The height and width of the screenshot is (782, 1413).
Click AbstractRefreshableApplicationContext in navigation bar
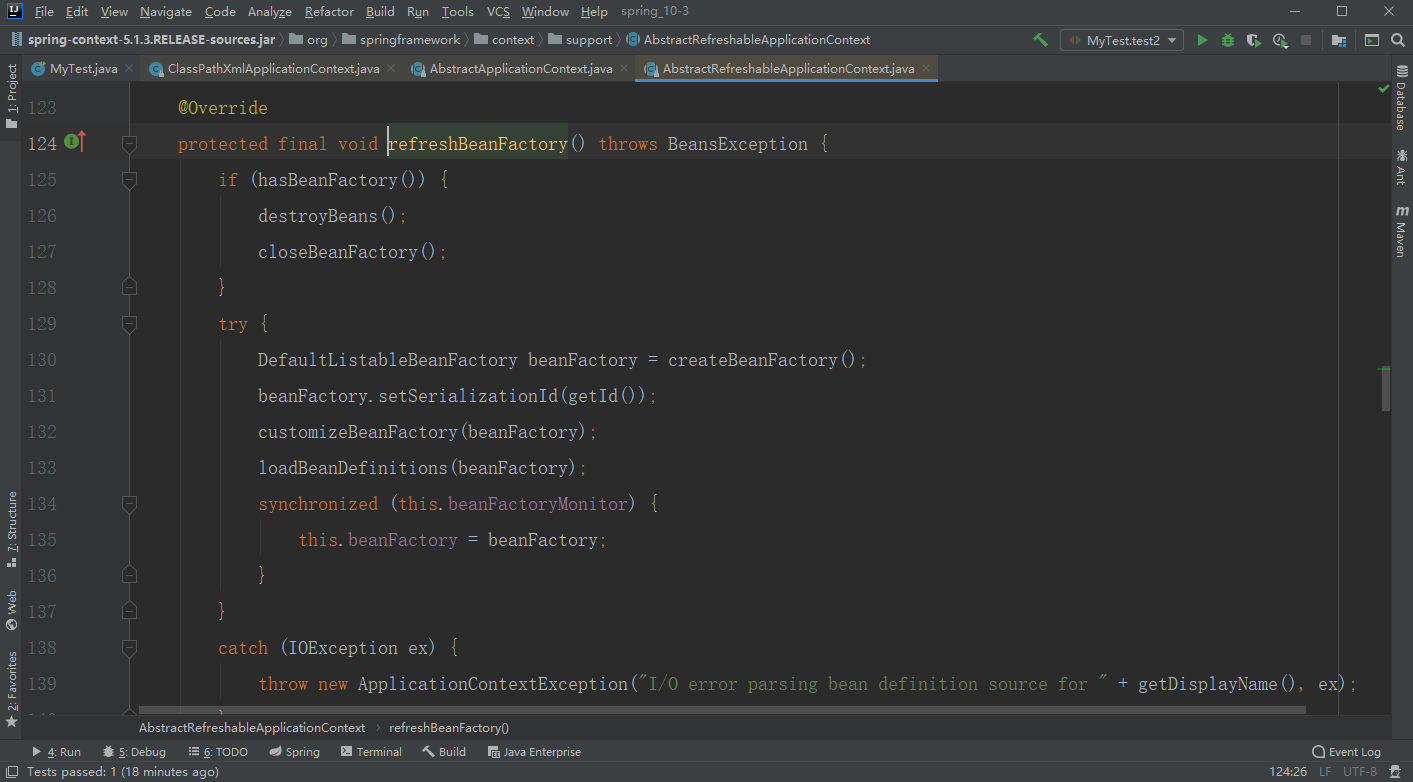(748, 40)
